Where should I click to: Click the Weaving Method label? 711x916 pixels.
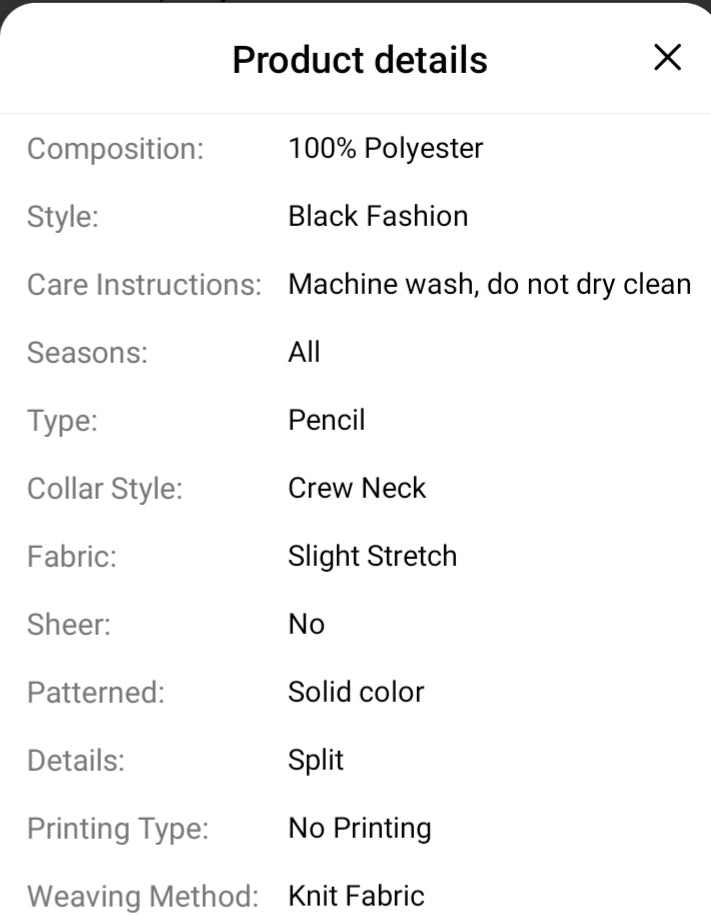(143, 896)
